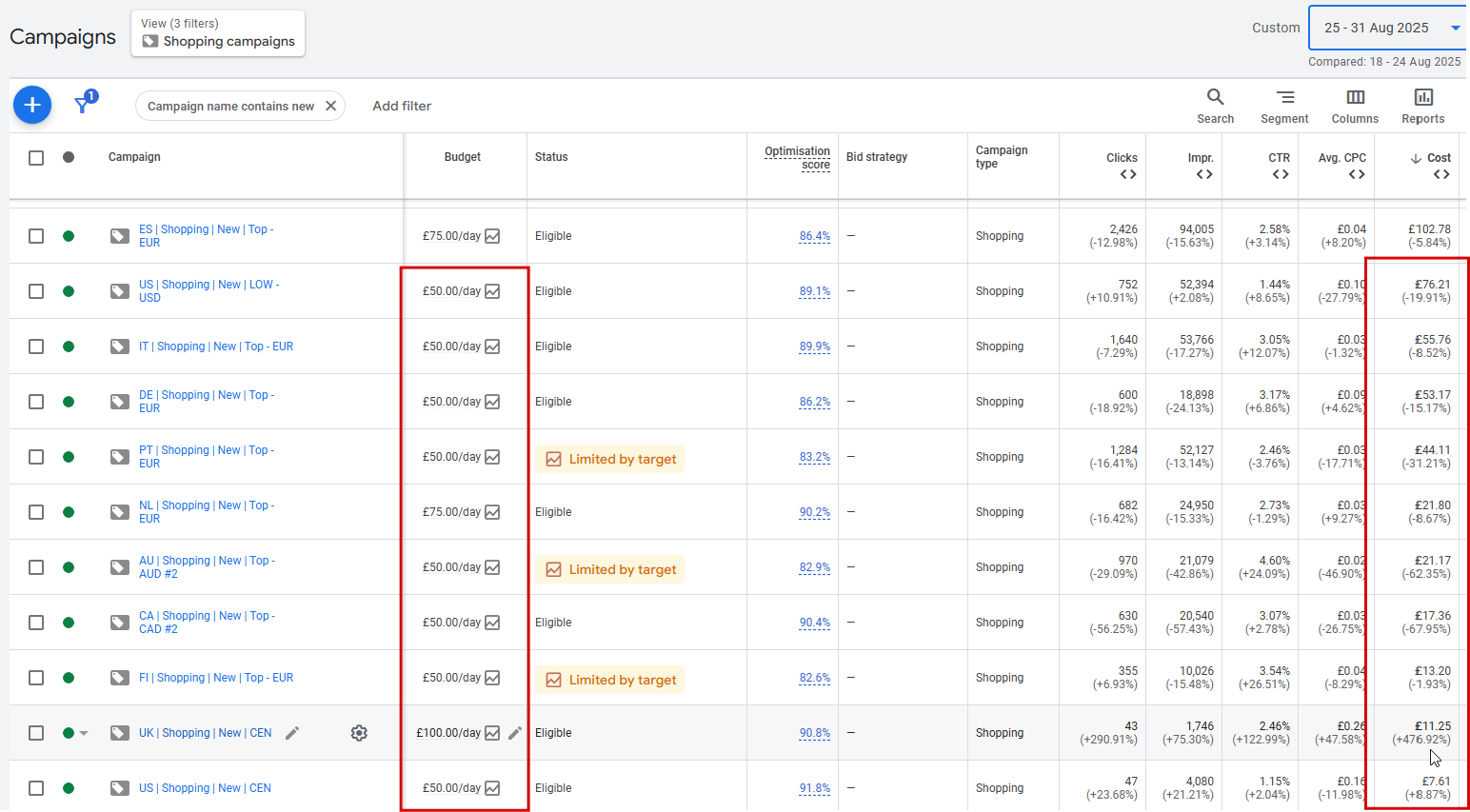The width and height of the screenshot is (1470, 812).
Task: Click the Custom date range label
Action: (x=1276, y=28)
